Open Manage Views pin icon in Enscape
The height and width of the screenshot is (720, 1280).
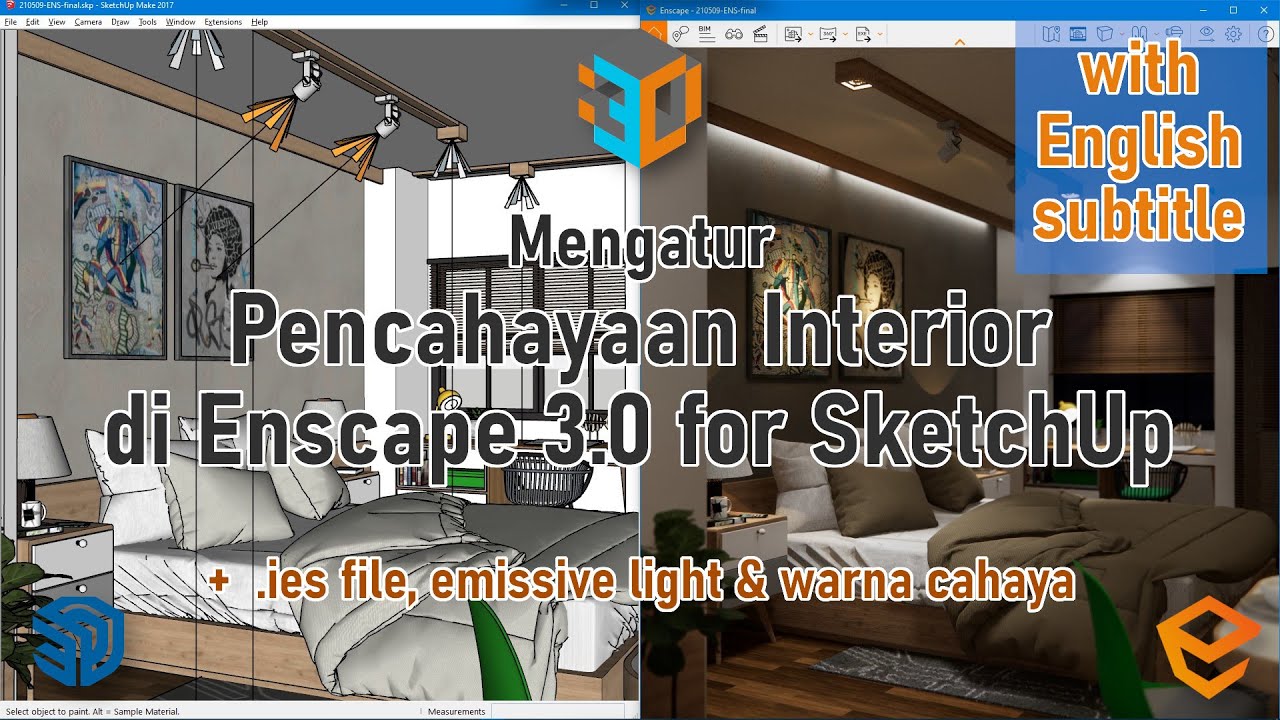pos(680,34)
